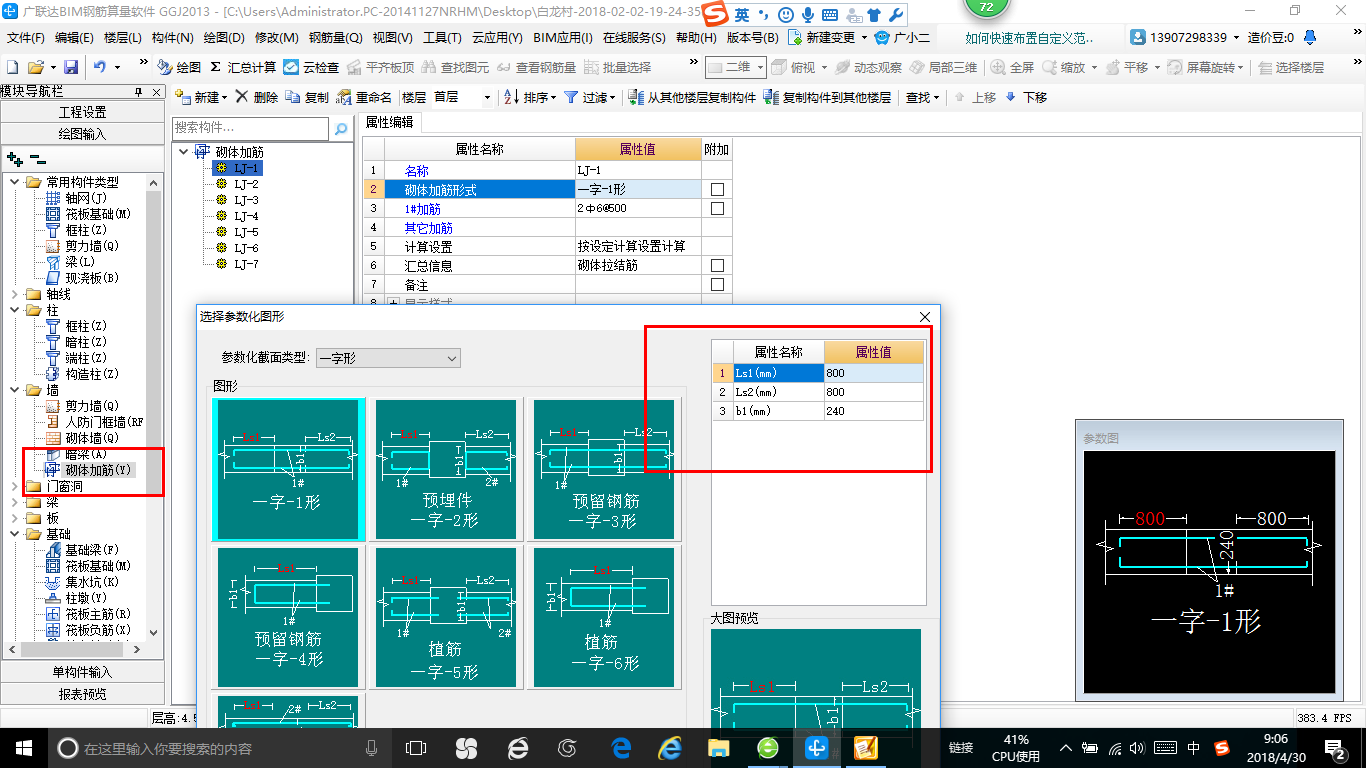Expand the 门窗洞 tree node
Screen dimensions: 1366x768
(x=14, y=486)
